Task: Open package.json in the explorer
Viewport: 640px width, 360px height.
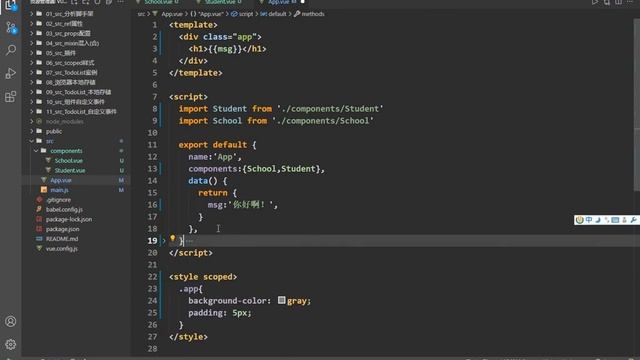Action: (62, 229)
